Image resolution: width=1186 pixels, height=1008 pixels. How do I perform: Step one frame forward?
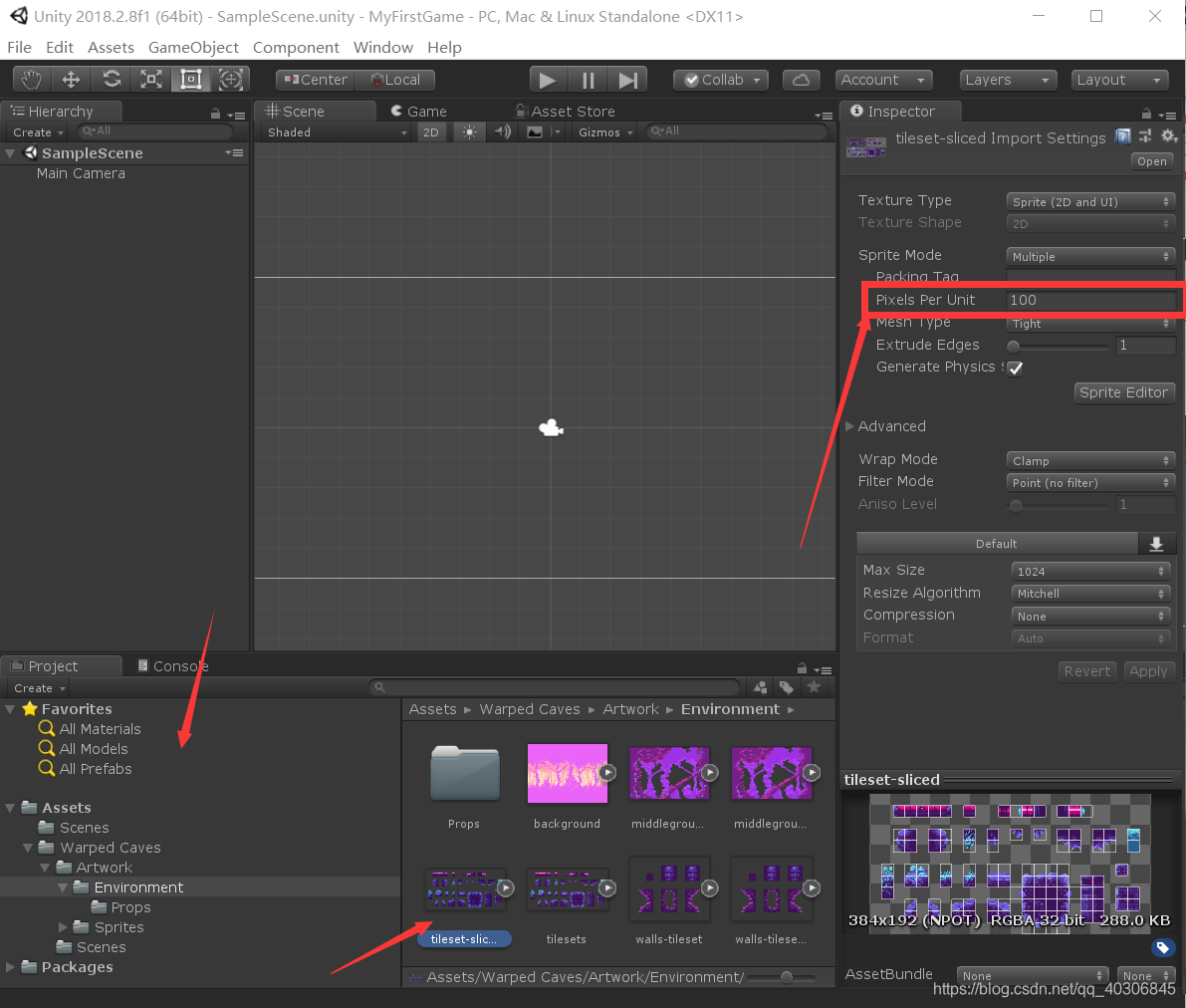pos(627,81)
